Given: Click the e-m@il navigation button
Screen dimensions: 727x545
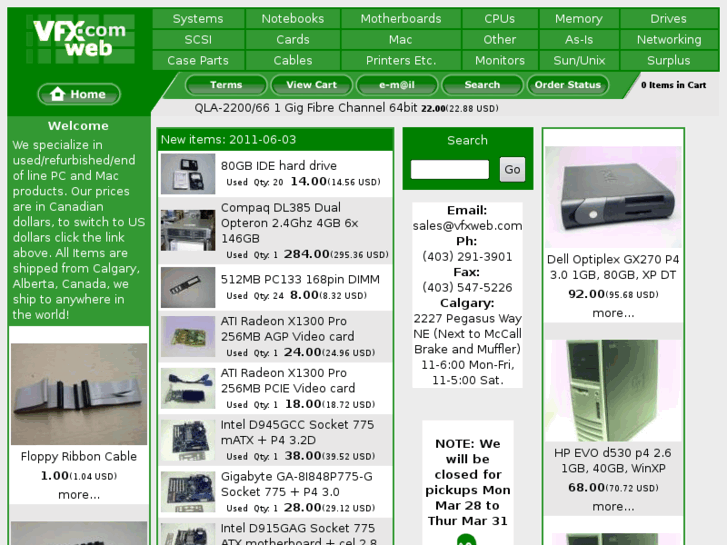Looking at the screenshot, I should click(397, 85).
